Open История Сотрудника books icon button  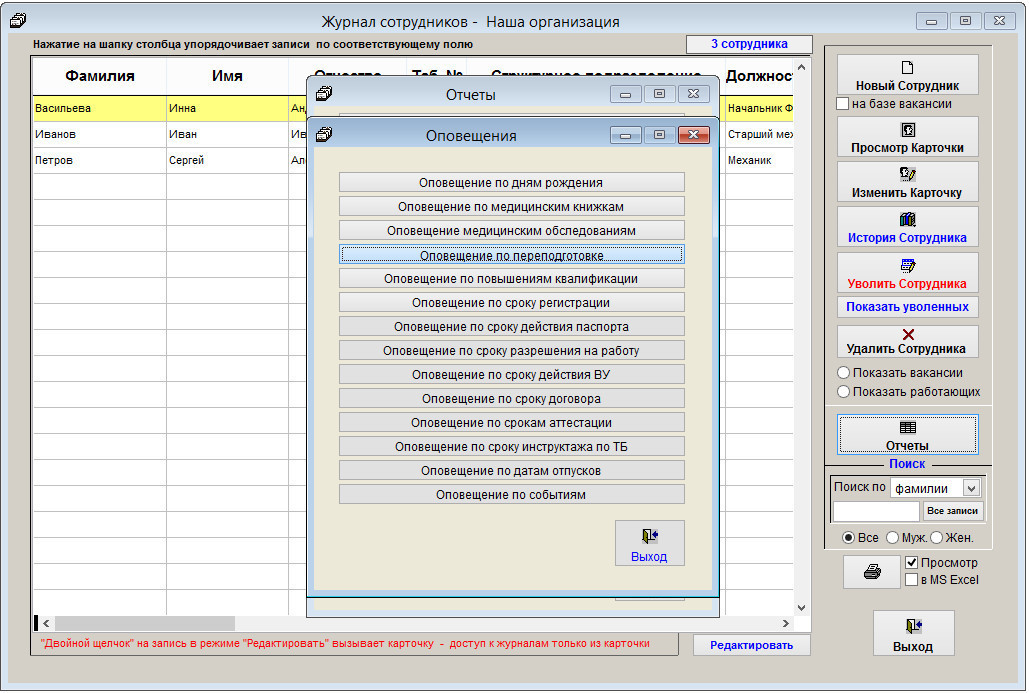tap(907, 228)
